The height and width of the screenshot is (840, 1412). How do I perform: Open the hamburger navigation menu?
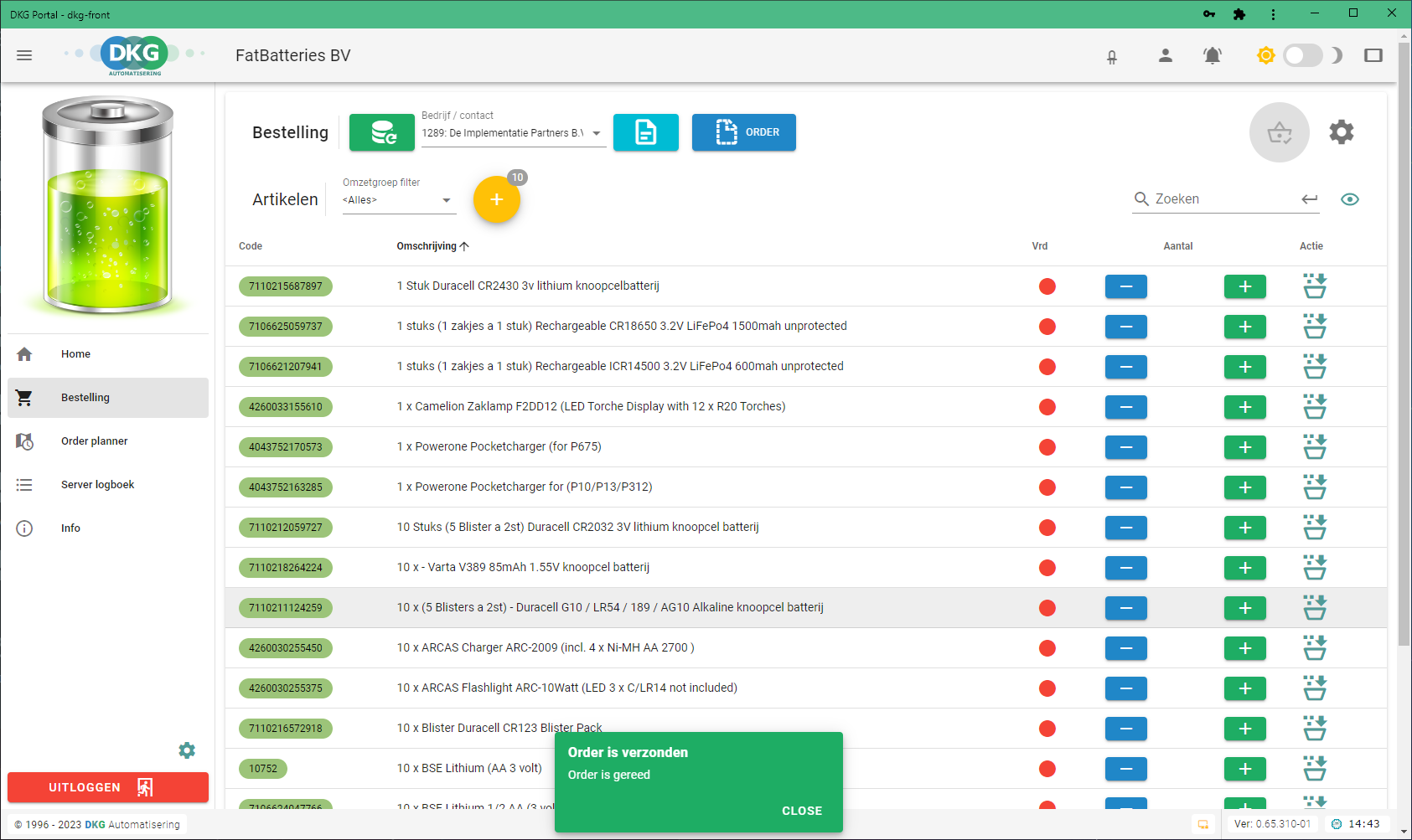tap(24, 55)
